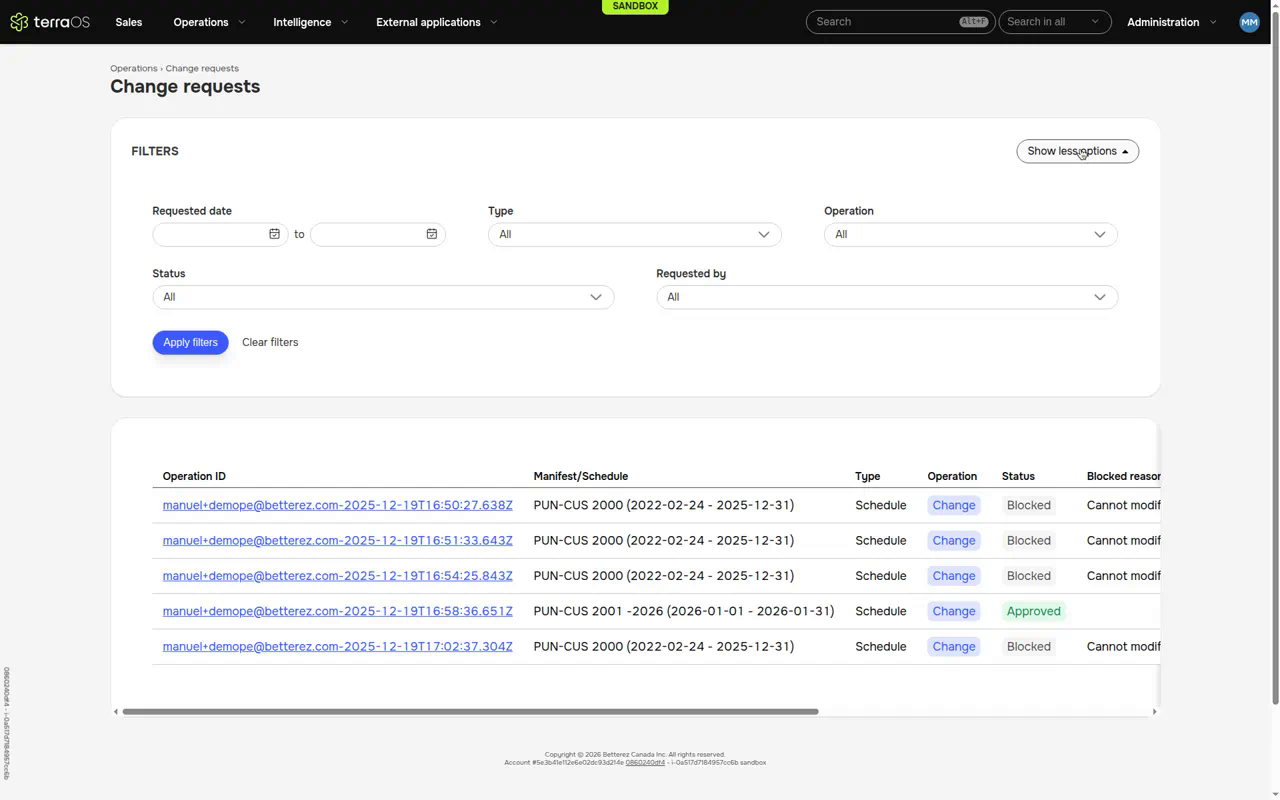Click the Status column header
Image resolution: width=1280 pixels, height=800 pixels.
1018,476
